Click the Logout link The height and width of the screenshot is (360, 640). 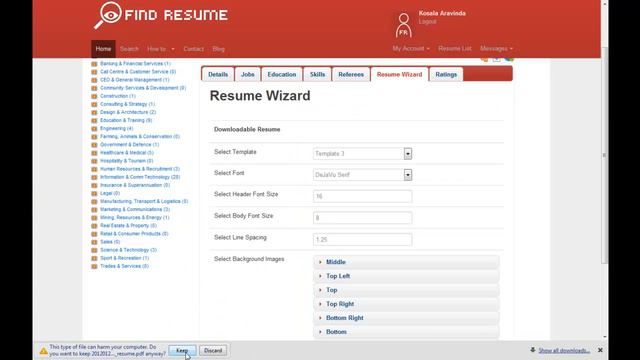point(427,22)
